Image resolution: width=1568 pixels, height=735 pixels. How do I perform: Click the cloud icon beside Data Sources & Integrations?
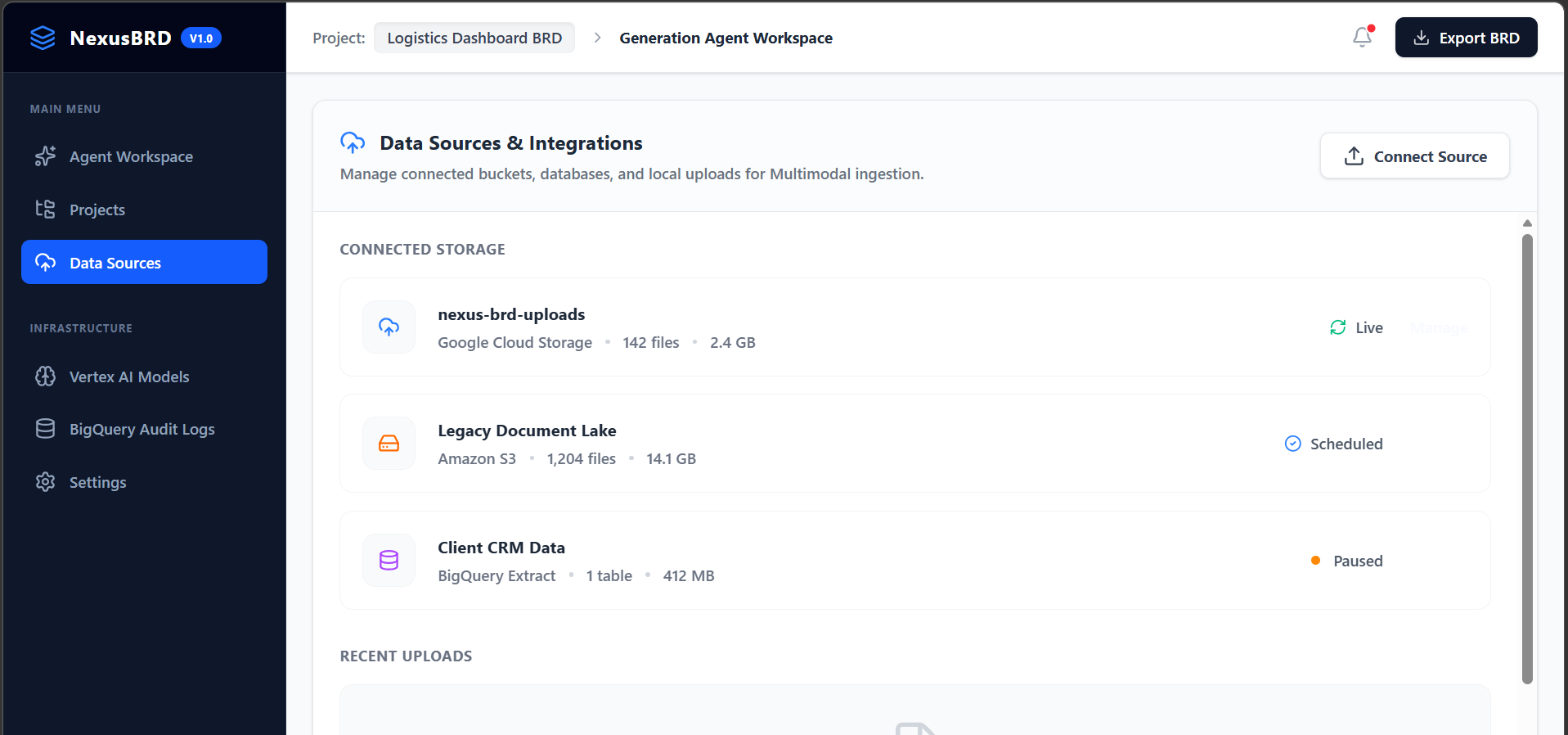[353, 142]
